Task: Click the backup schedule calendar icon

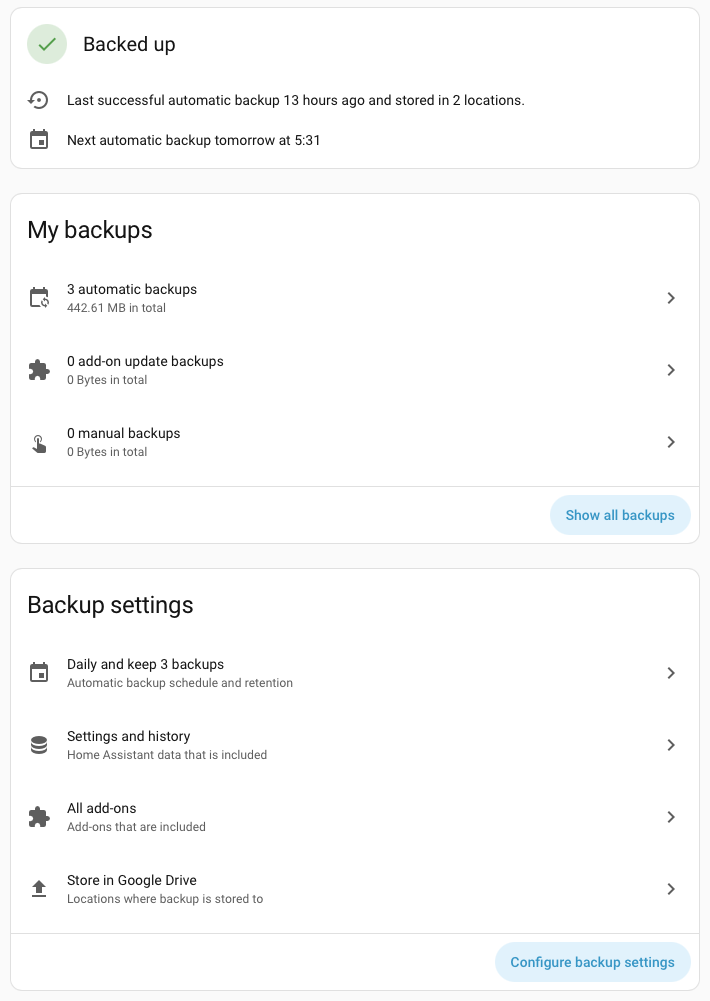Action: tap(39, 673)
